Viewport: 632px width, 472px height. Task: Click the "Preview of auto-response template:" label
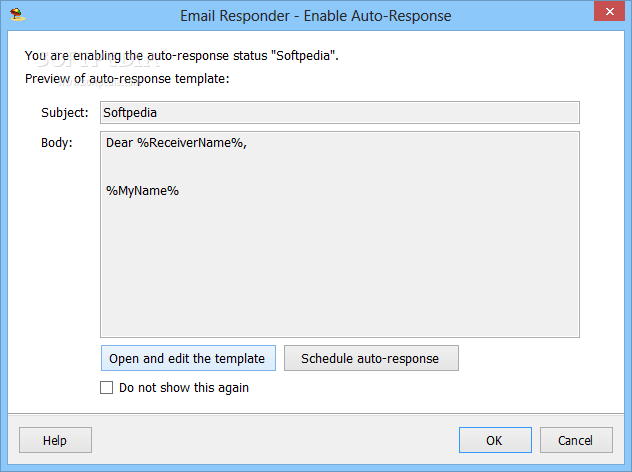(x=127, y=79)
